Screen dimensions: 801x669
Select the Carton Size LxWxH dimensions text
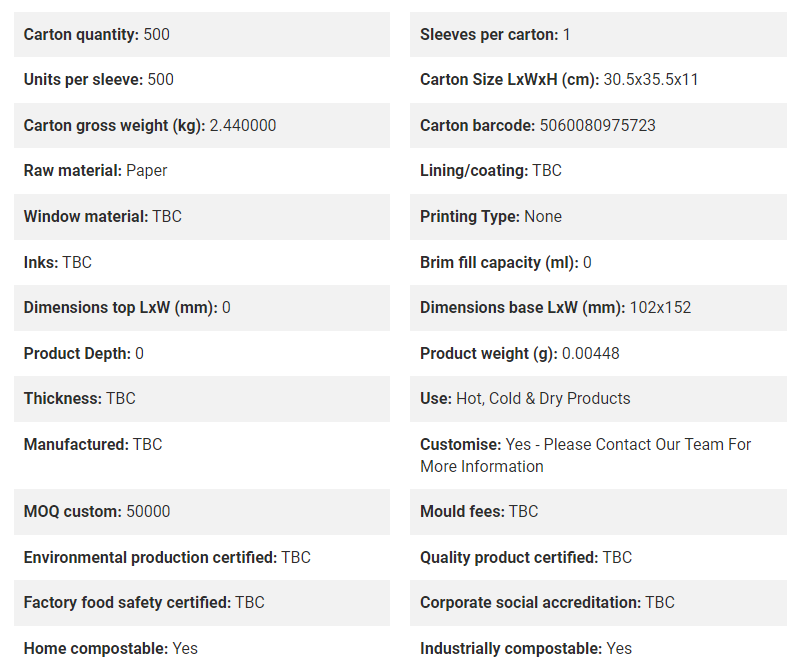coord(651,80)
